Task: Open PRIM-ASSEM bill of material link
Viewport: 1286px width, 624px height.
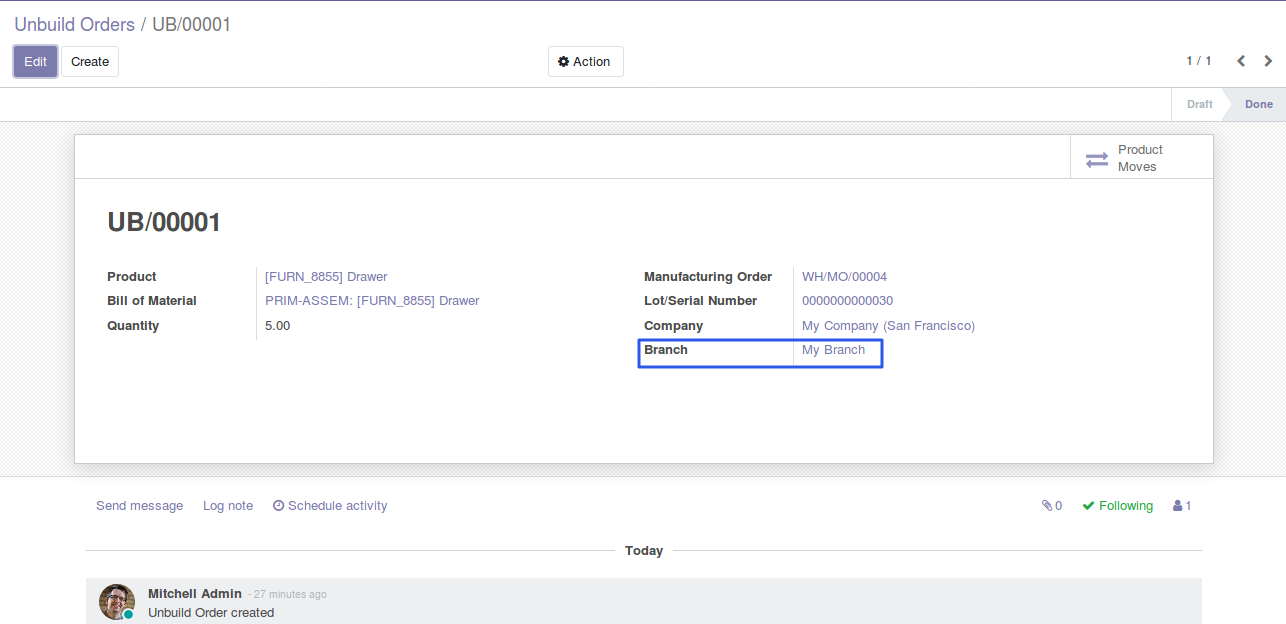Action: point(372,301)
